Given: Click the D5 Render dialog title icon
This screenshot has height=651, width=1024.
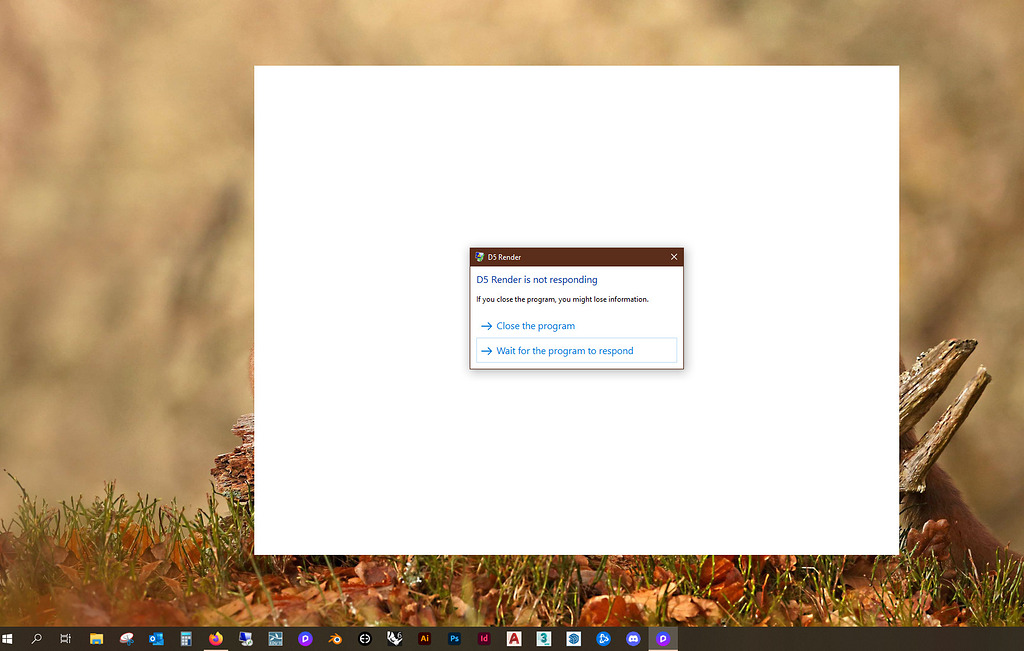Looking at the screenshot, I should coord(479,257).
